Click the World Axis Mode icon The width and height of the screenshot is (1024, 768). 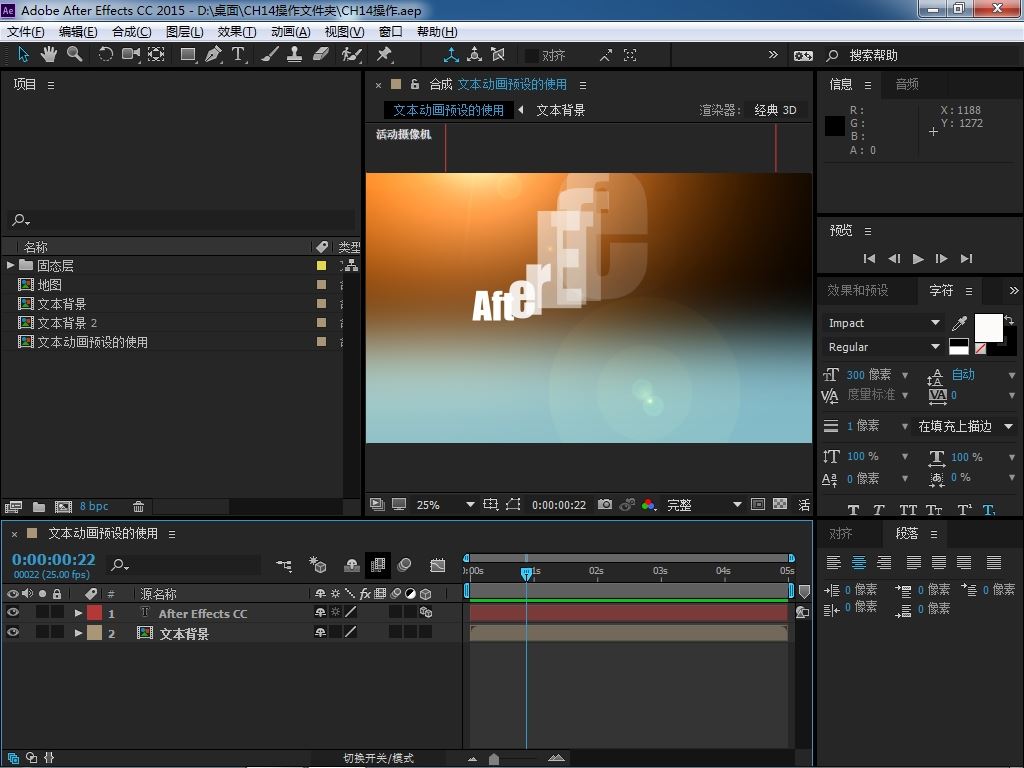click(x=475, y=55)
